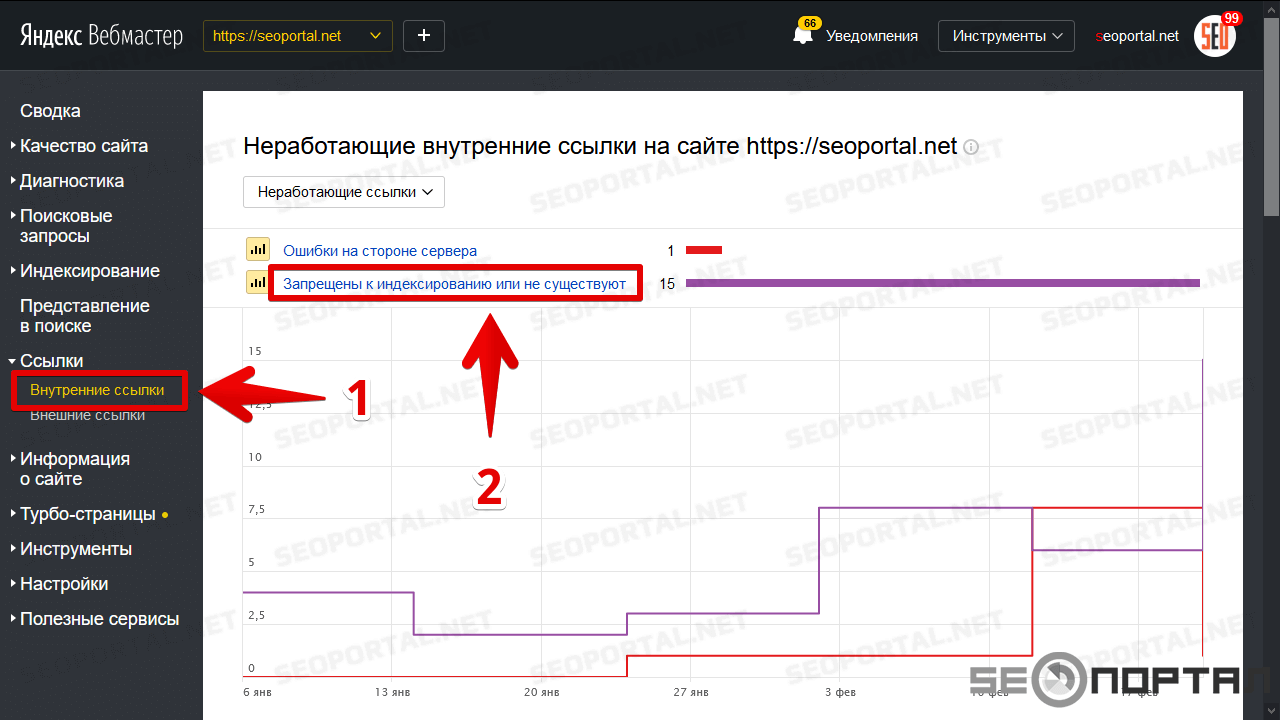Click chart icon beside Ошибки на стороне сервера
The width and height of the screenshot is (1280, 720).
[258, 250]
